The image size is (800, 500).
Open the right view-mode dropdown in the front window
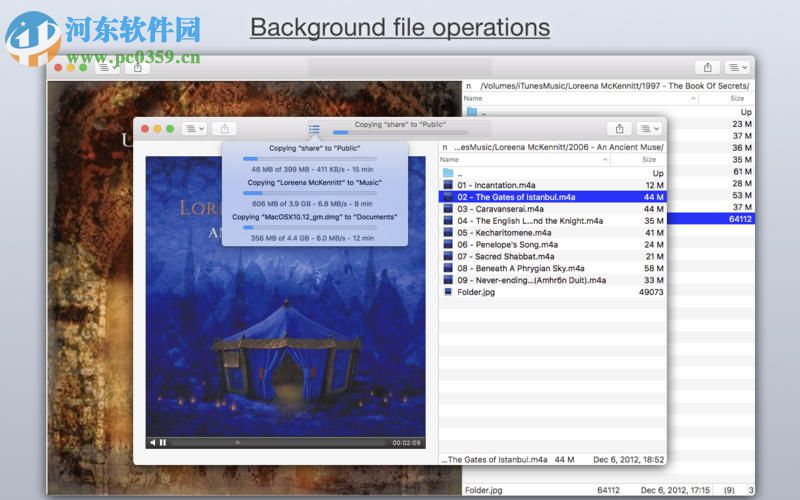[649, 129]
